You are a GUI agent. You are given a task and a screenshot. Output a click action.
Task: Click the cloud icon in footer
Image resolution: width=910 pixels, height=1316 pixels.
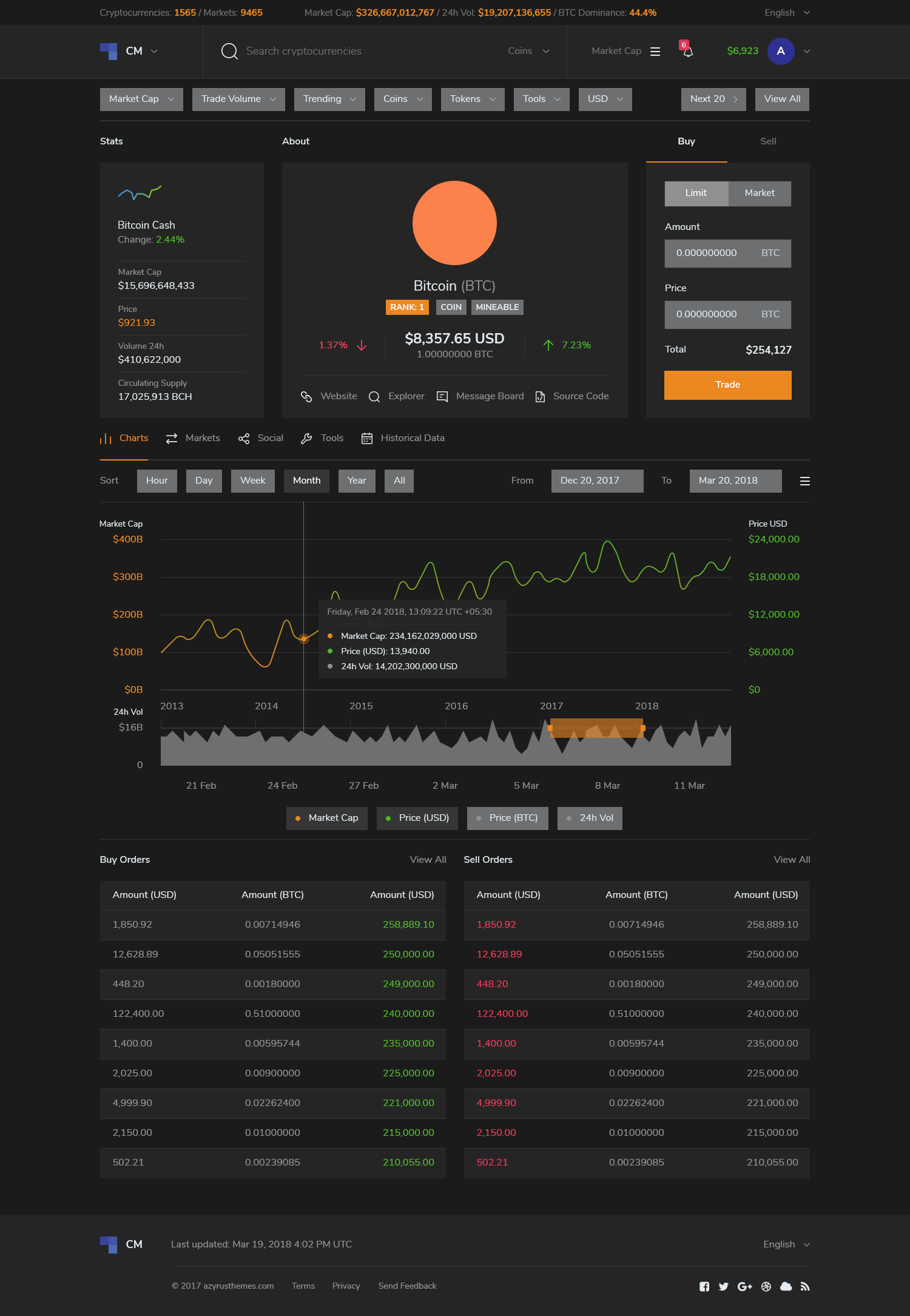click(x=786, y=1286)
